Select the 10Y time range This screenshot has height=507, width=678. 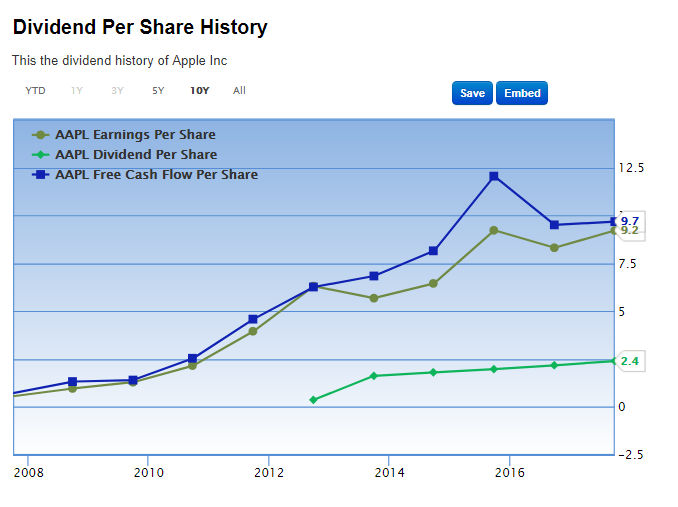click(200, 91)
